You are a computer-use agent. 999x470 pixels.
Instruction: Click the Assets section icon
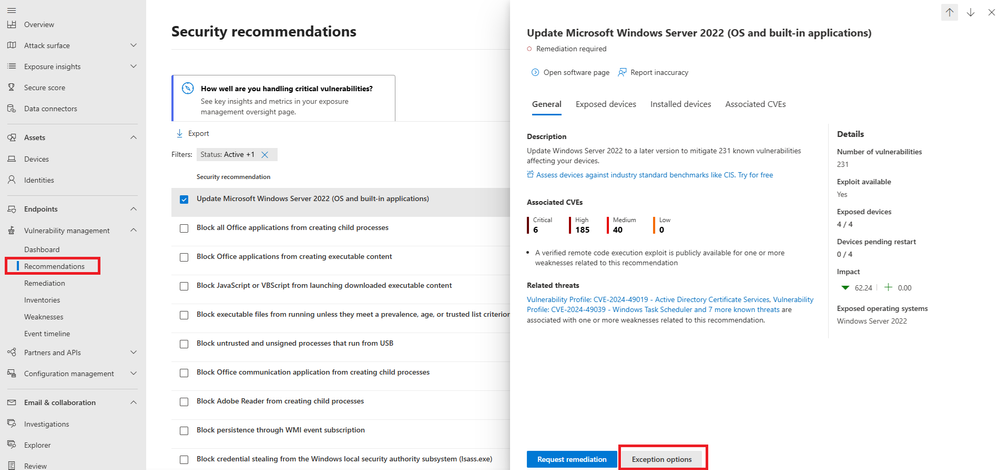coord(11,137)
